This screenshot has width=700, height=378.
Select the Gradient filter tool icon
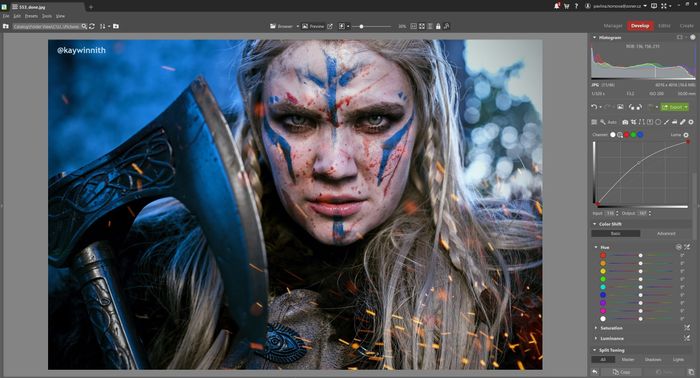[x=650, y=122]
